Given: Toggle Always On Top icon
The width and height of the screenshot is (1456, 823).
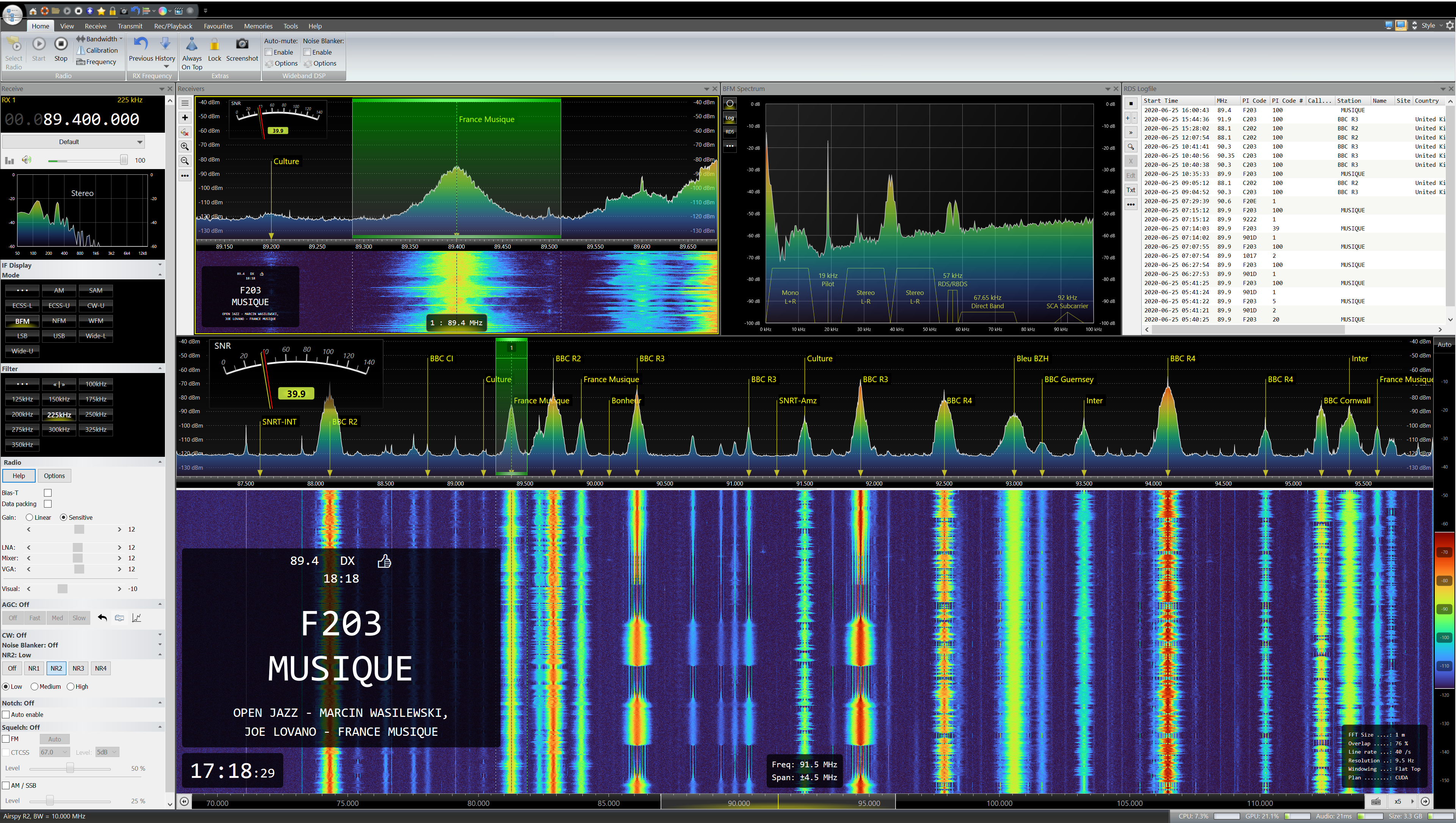Looking at the screenshot, I should (x=191, y=45).
